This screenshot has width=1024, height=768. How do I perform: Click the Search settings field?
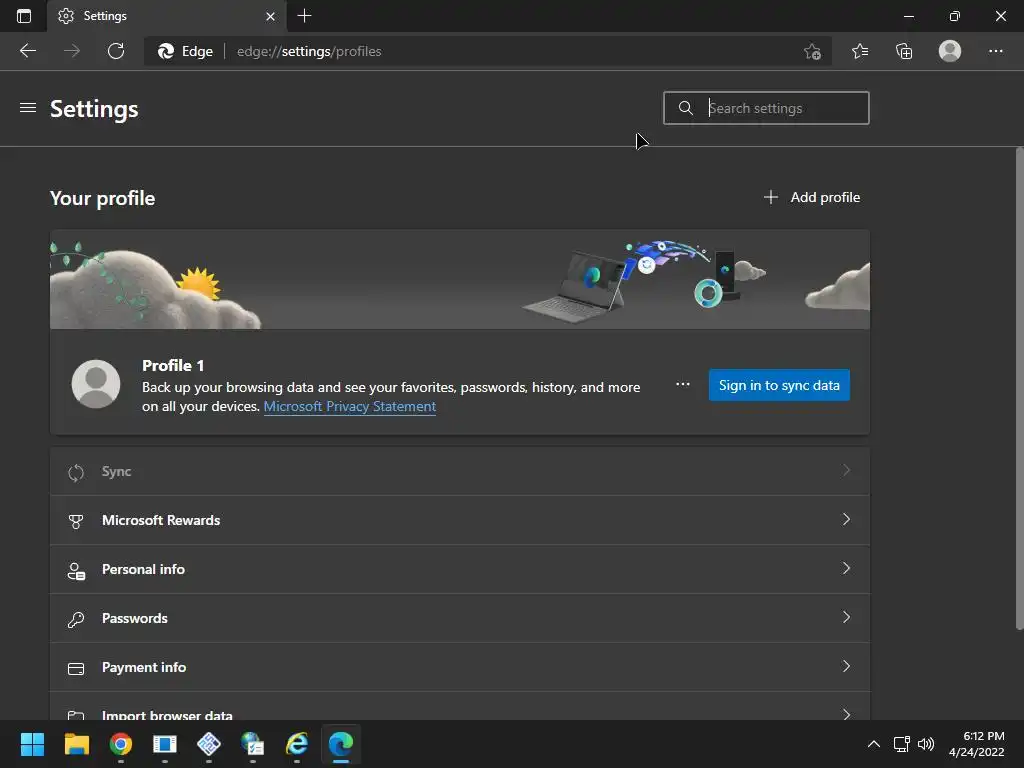point(766,108)
